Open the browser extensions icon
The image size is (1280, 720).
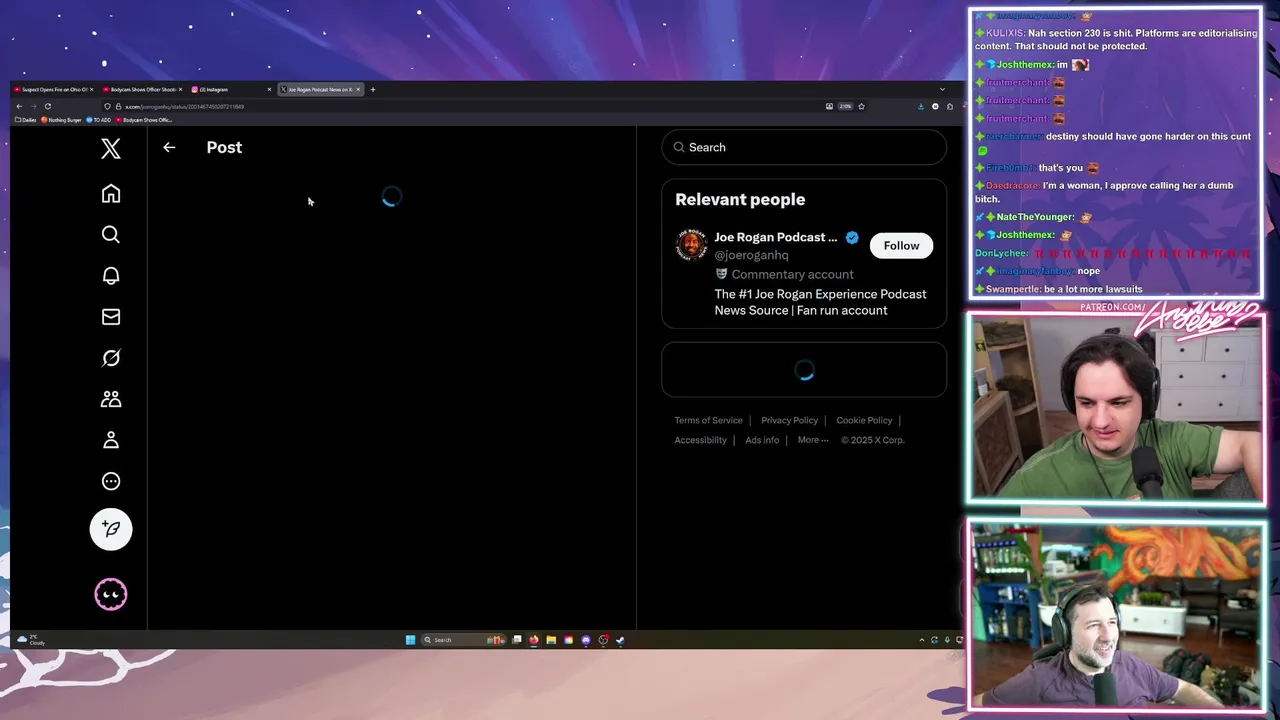[950, 106]
